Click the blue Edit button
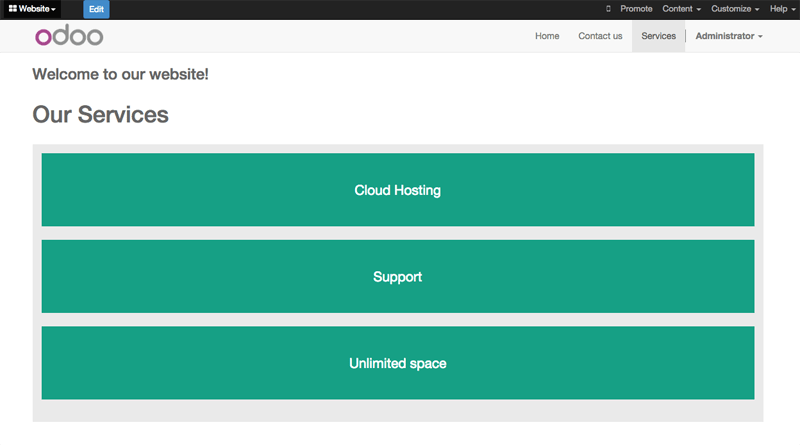Screen dimensions: 800x445 (96, 9)
